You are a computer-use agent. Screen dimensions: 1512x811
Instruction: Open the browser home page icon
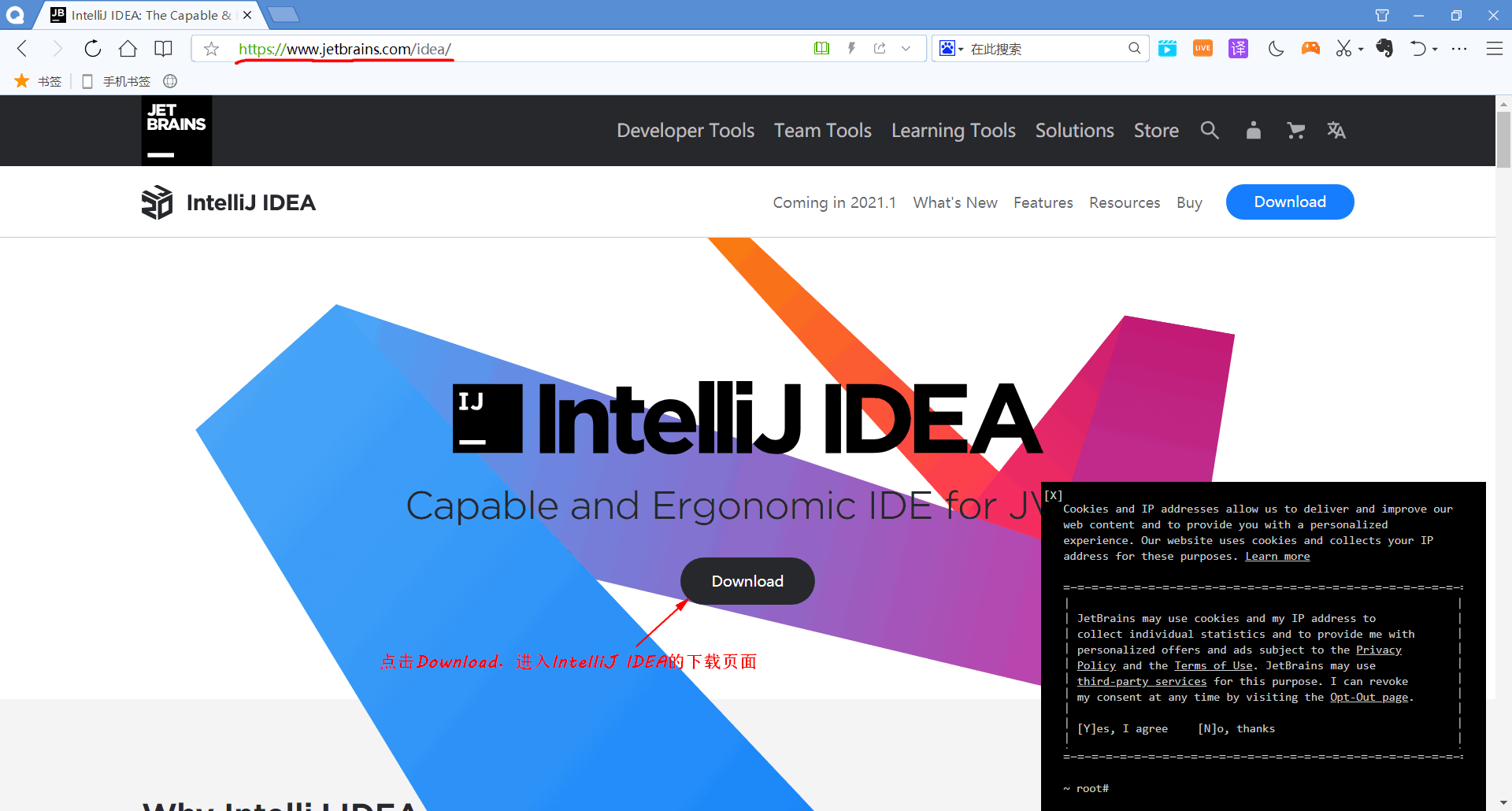click(x=128, y=49)
